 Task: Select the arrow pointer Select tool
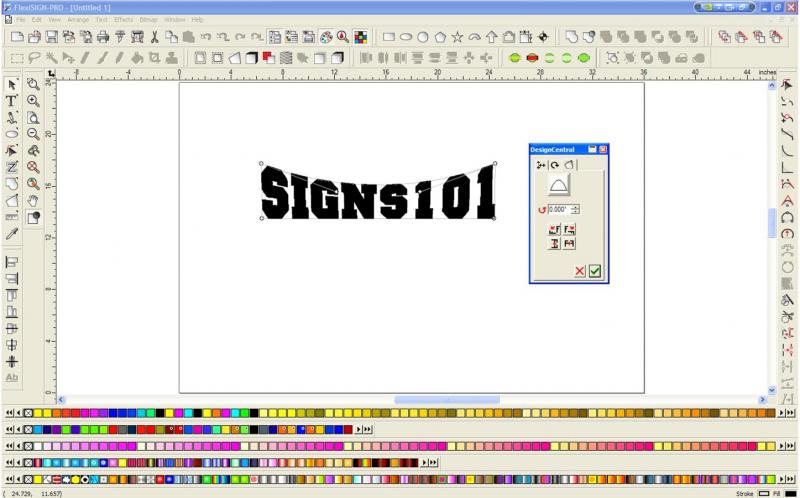pyautogui.click(x=12, y=84)
